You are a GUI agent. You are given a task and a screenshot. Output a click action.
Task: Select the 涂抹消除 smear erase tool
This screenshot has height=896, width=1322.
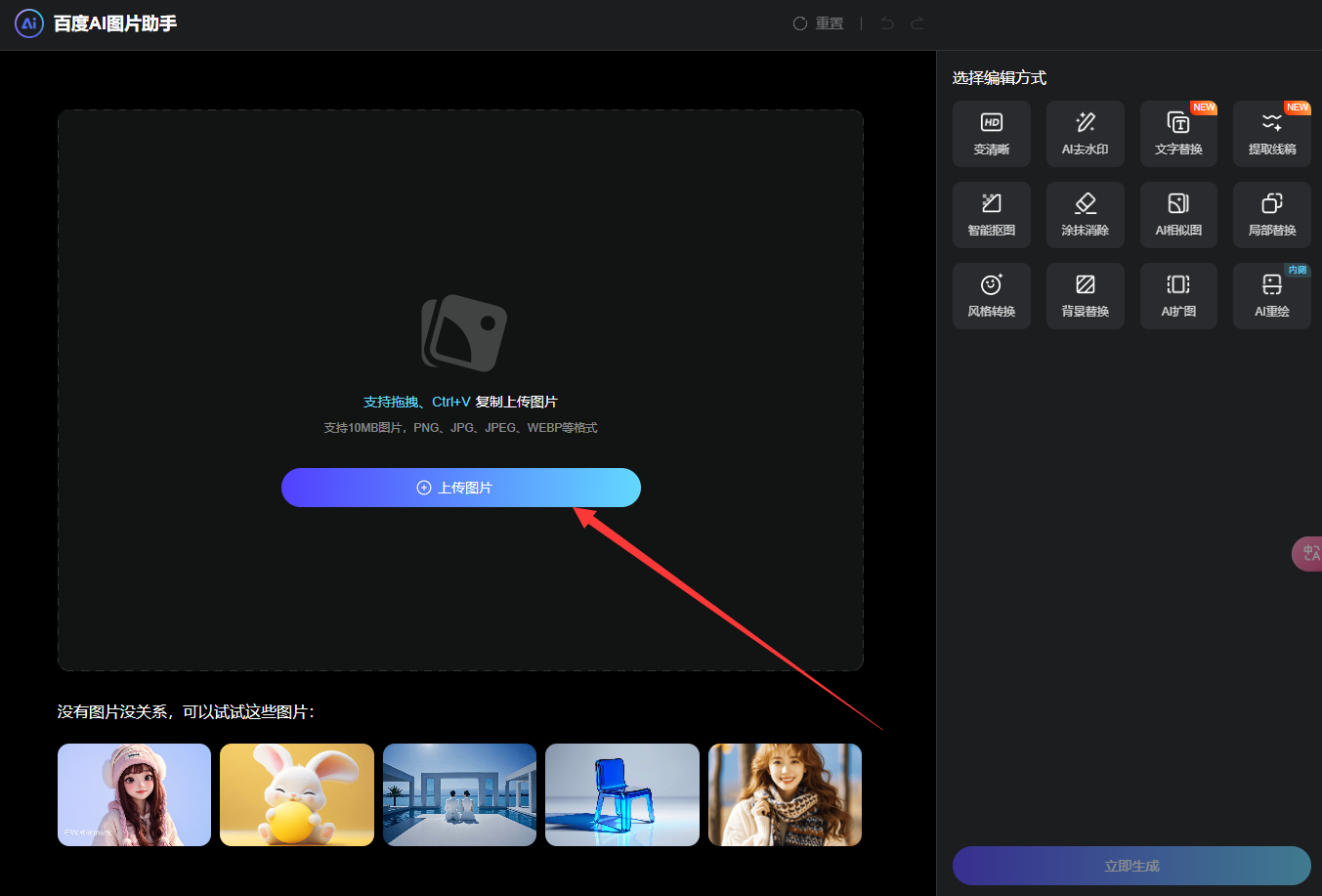click(x=1085, y=215)
